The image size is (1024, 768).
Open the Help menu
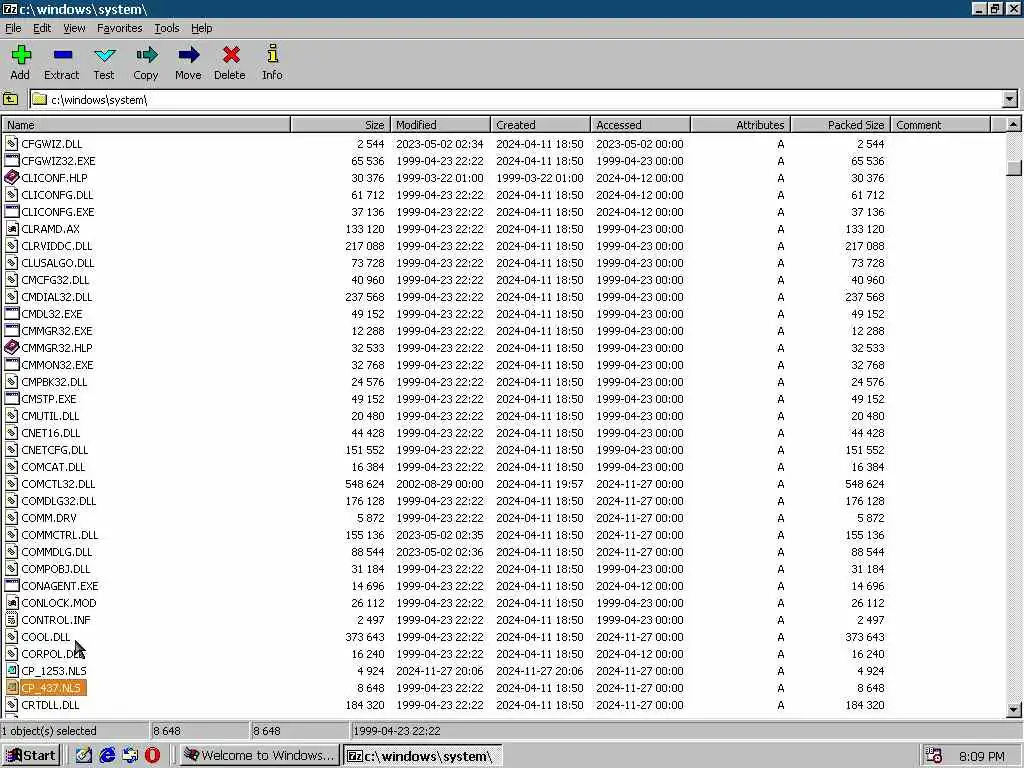click(201, 28)
